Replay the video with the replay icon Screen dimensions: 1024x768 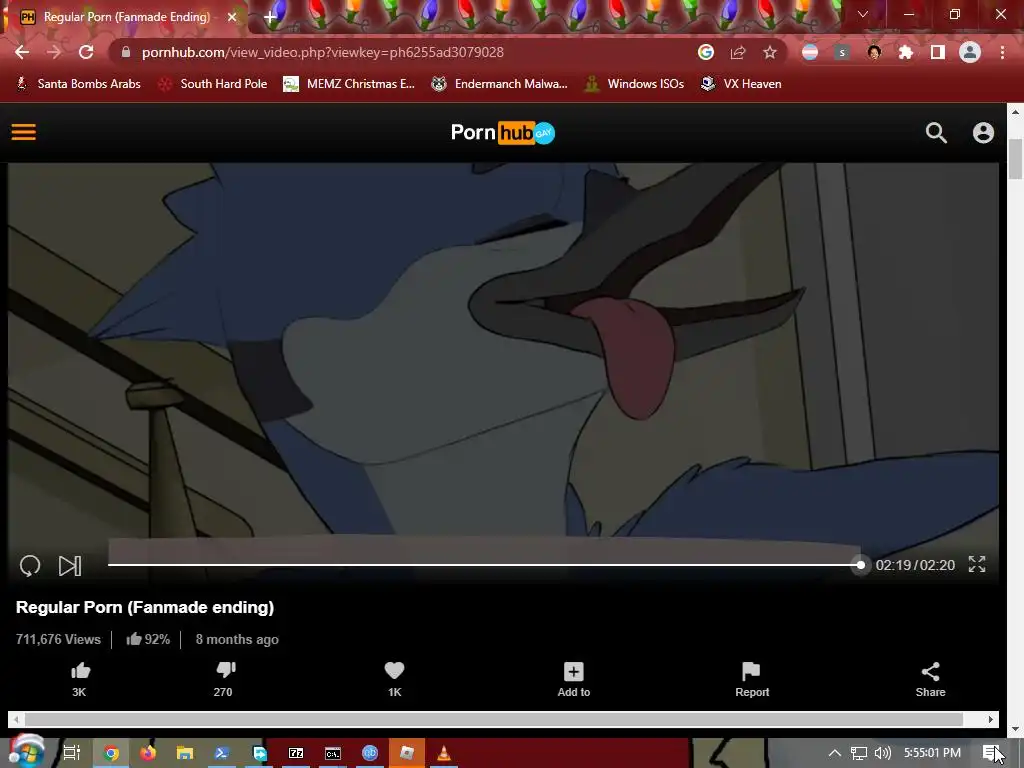click(30, 566)
